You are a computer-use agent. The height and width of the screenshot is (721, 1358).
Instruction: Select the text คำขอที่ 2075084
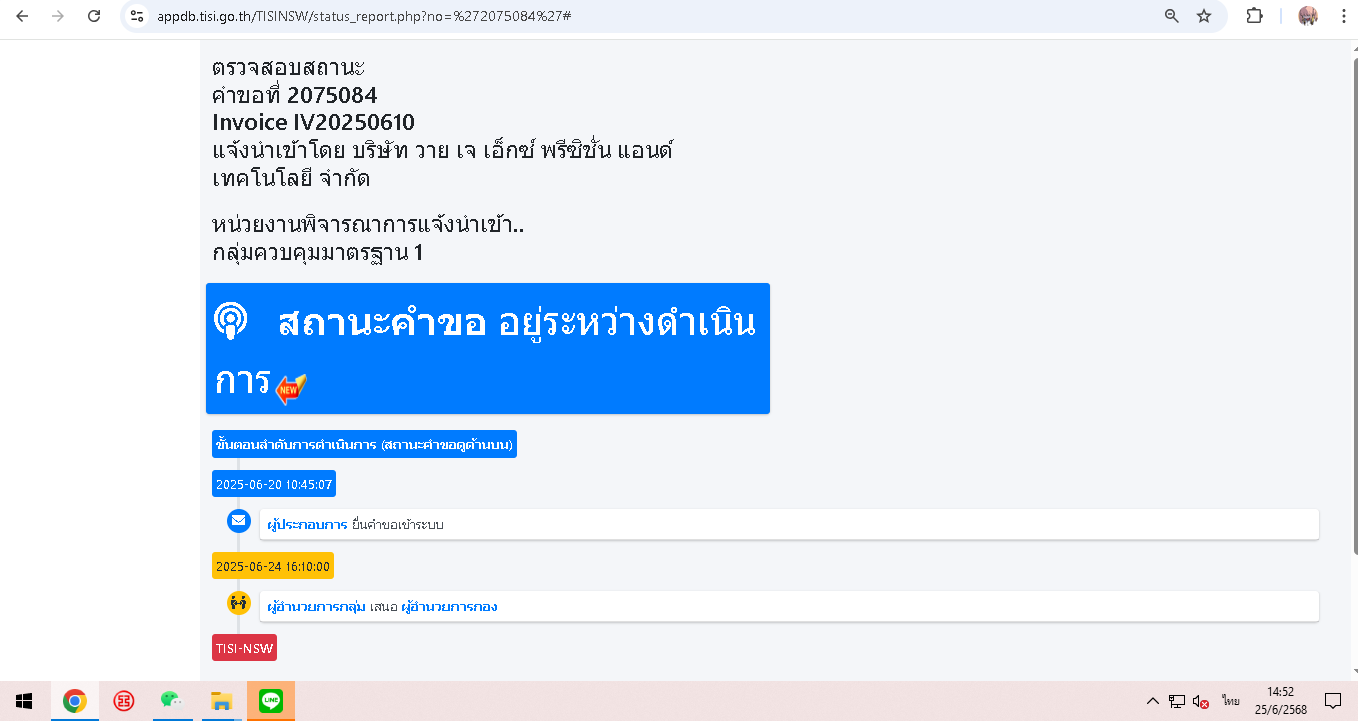pos(295,96)
